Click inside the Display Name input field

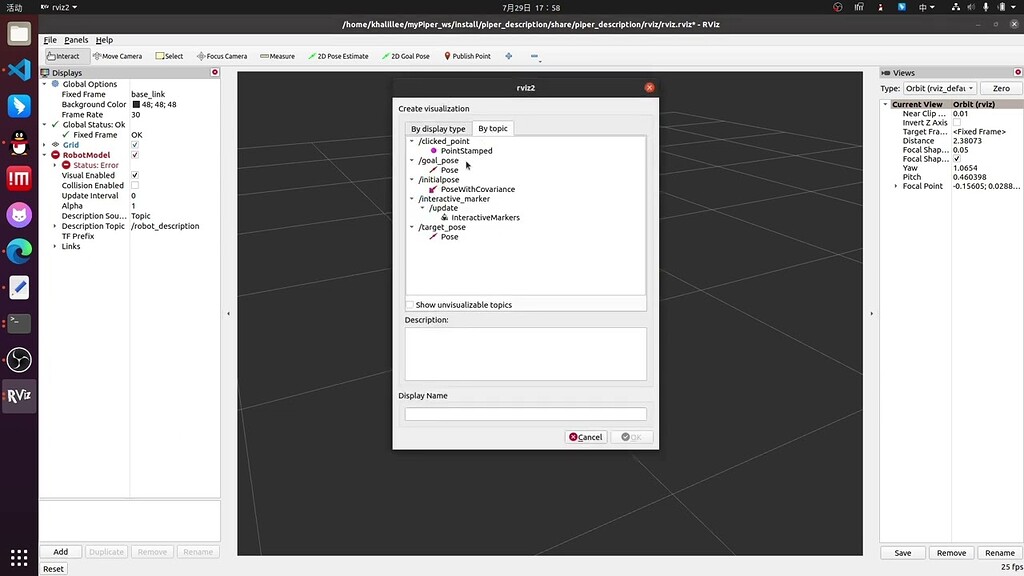point(525,413)
